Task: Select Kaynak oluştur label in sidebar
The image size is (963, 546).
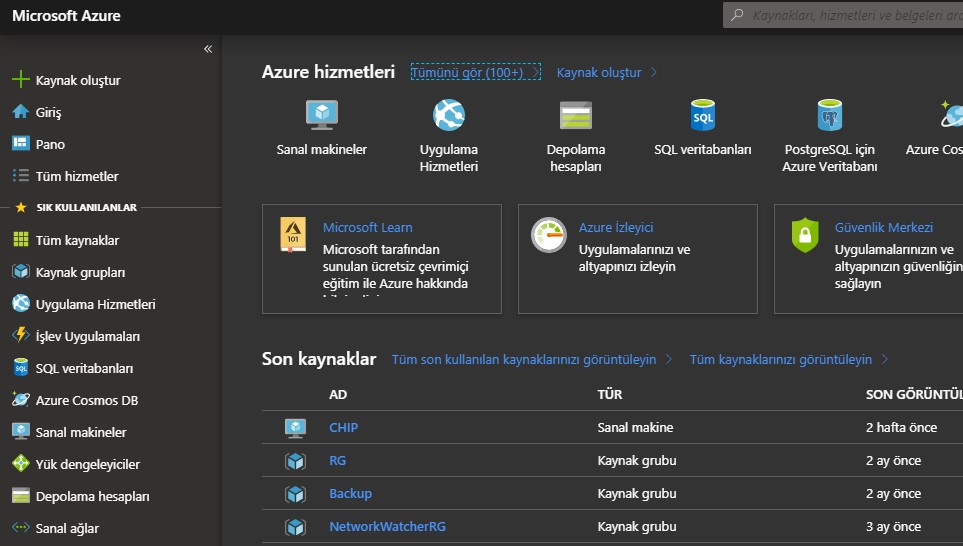Action: tap(78, 80)
